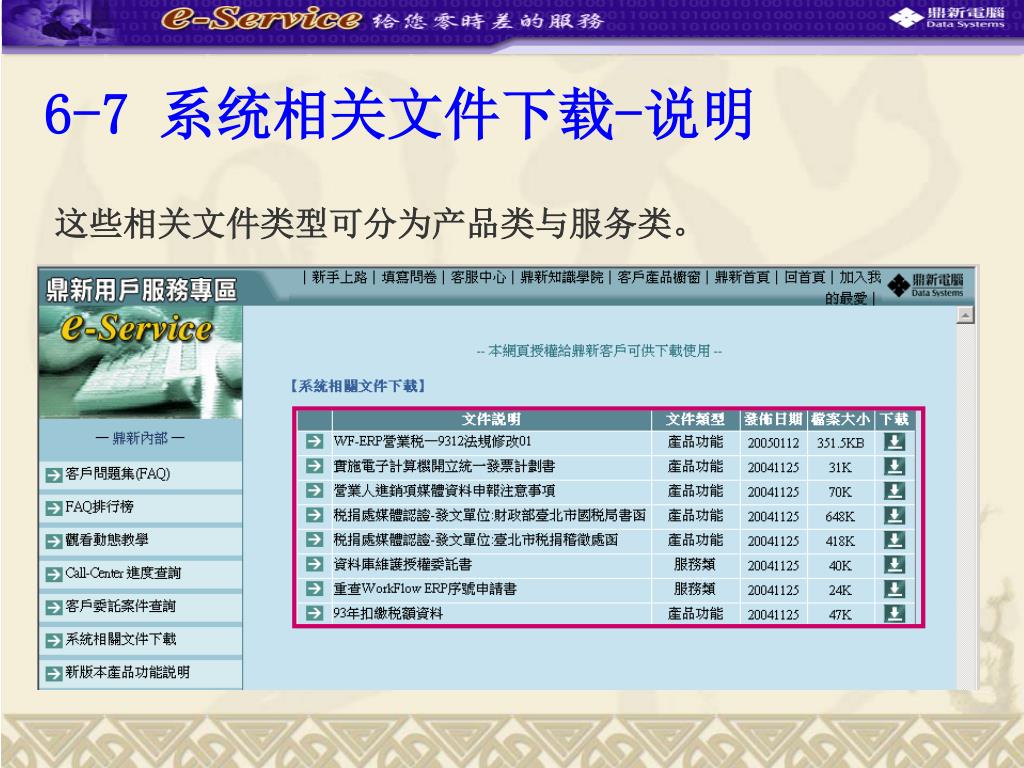Click arrow icon beside 客戶問題集(FAQ)
The height and width of the screenshot is (768, 1024).
pyautogui.click(x=54, y=475)
